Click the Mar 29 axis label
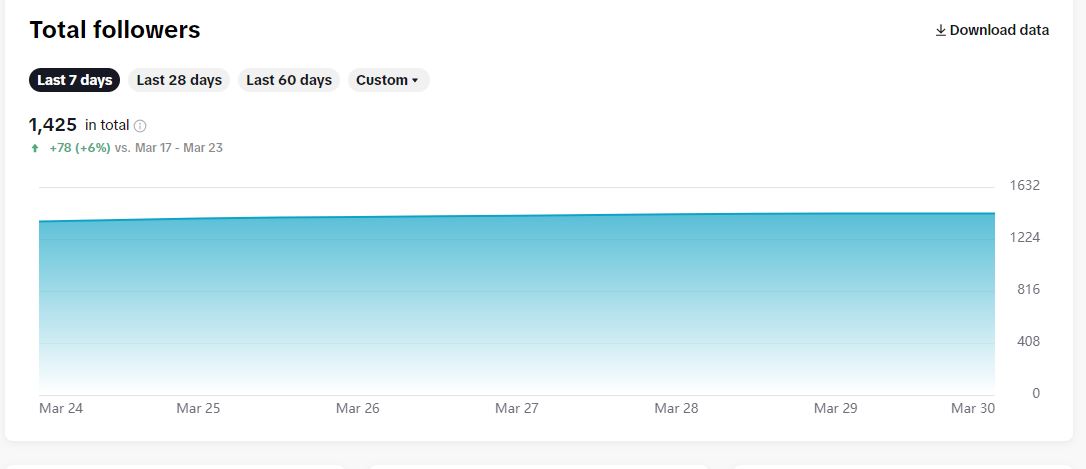1086x469 pixels. click(x=835, y=409)
